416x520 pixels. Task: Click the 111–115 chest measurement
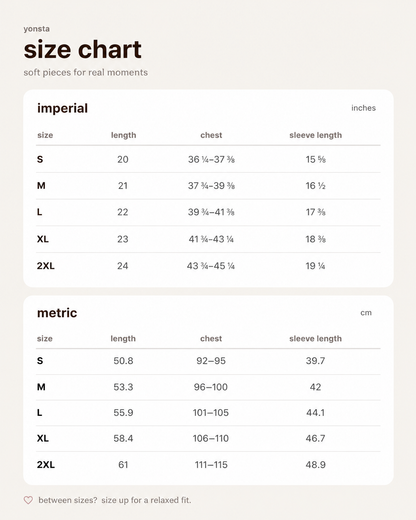(211, 465)
